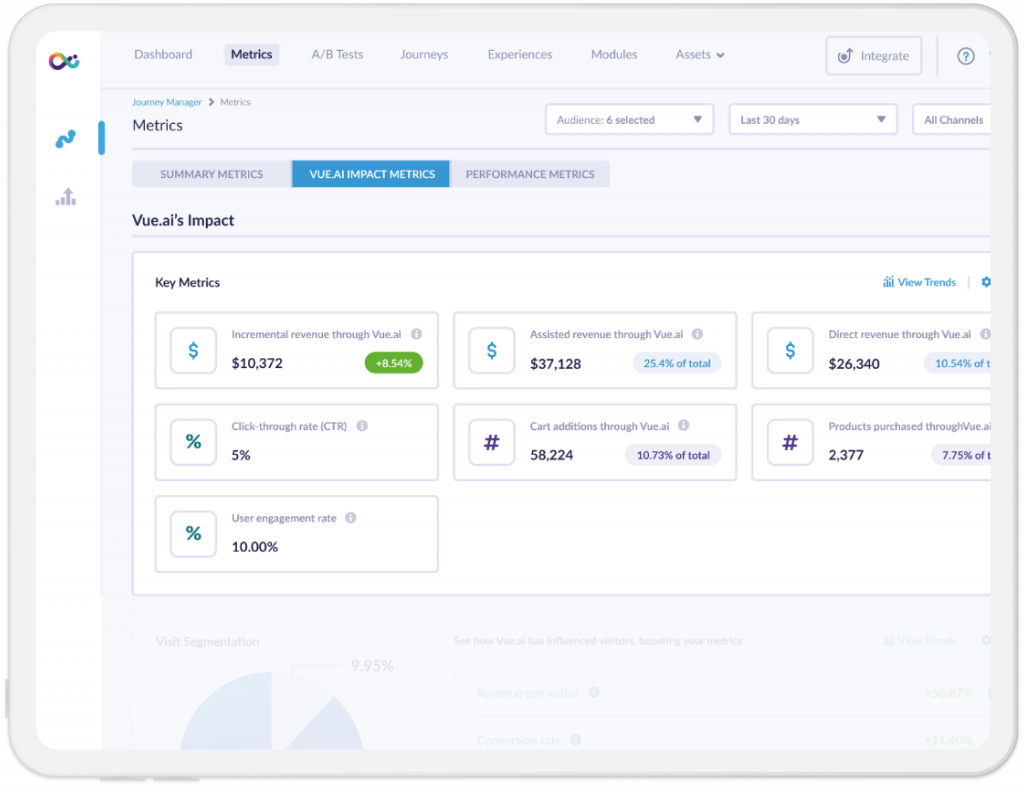Click the $26,340 value

854,364
